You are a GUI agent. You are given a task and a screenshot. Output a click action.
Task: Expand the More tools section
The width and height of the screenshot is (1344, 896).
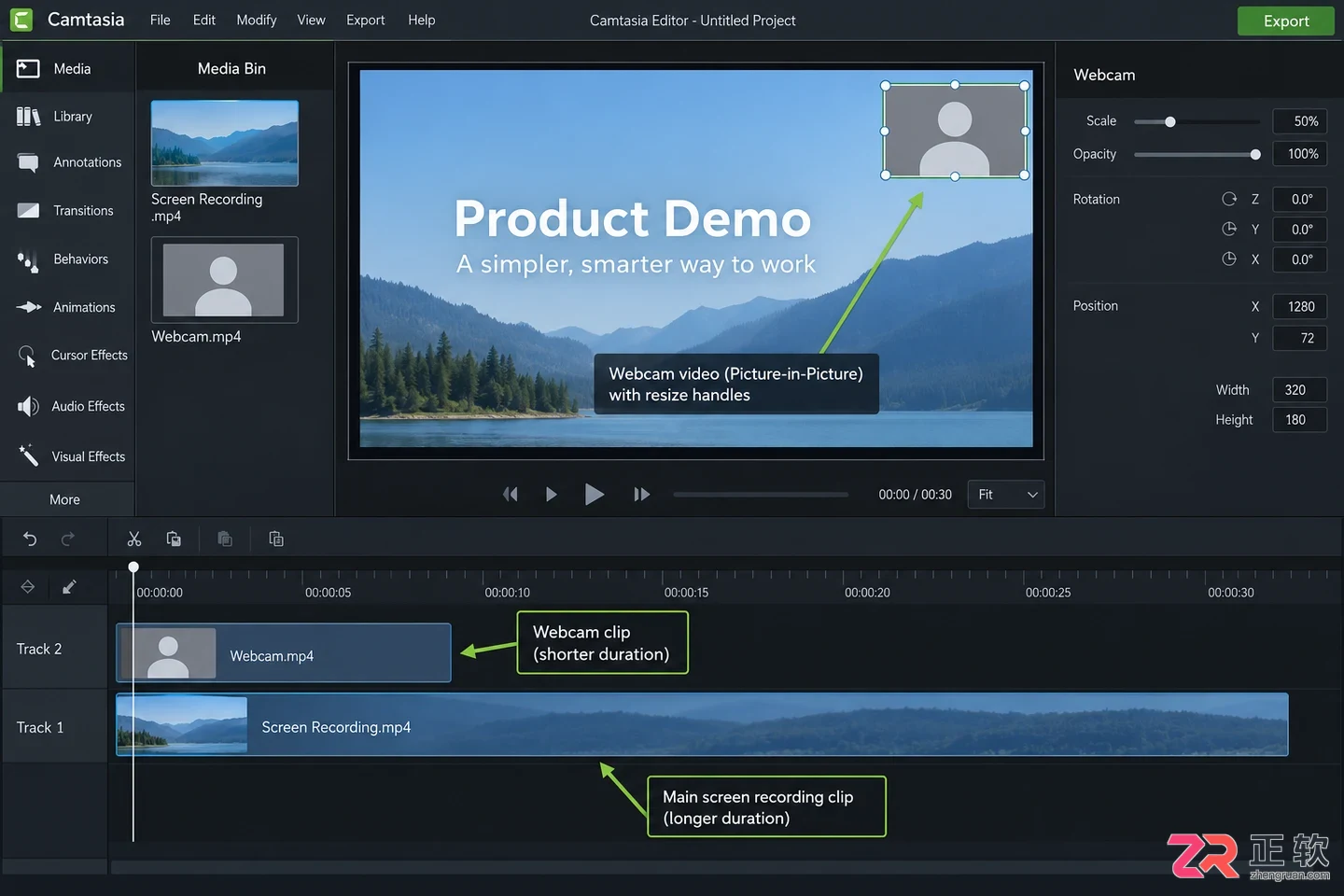click(65, 499)
